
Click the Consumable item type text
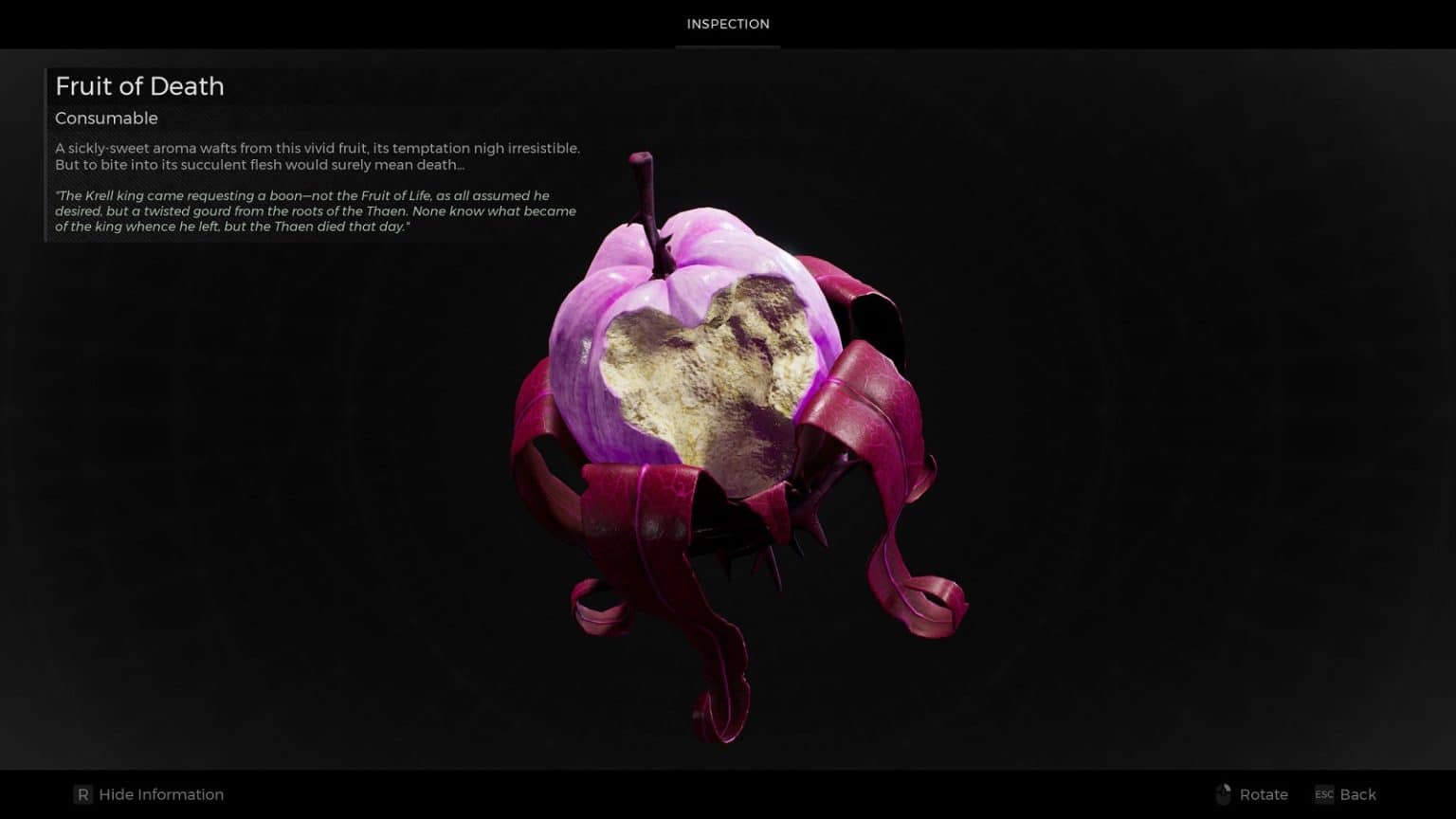pyautogui.click(x=106, y=118)
